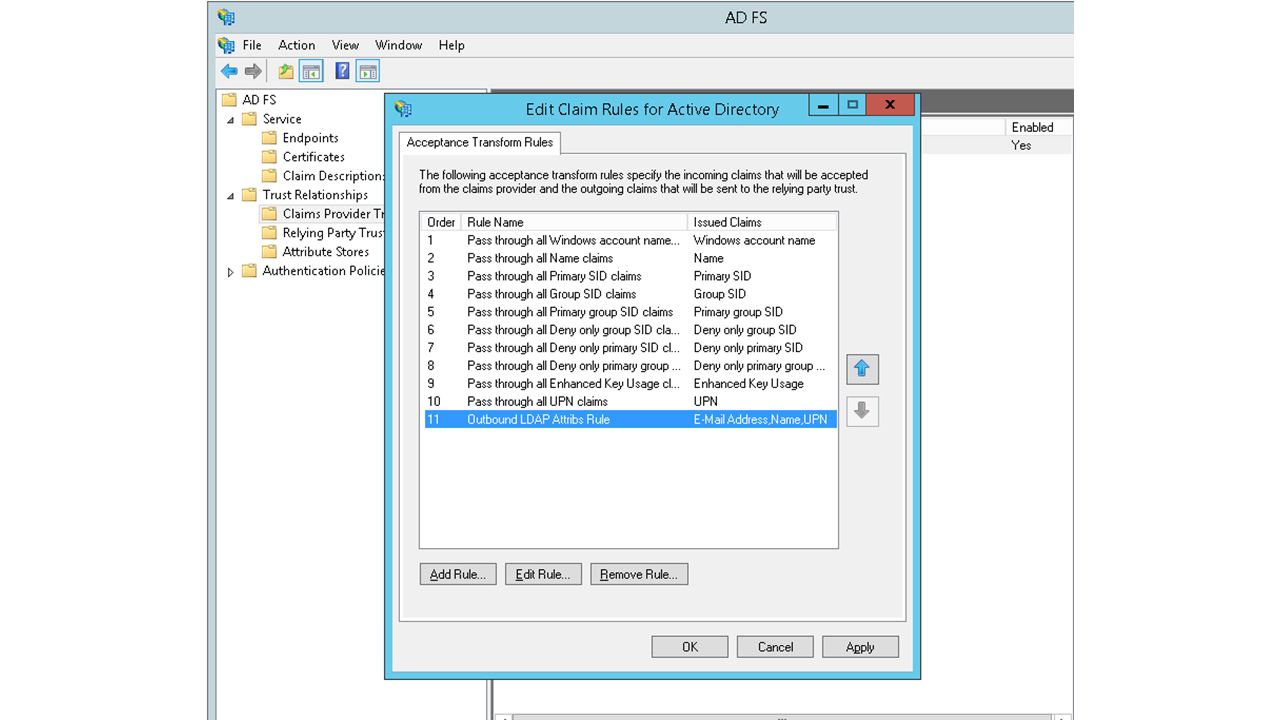Open the Action menu
This screenshot has height=720, width=1280.
297,45
